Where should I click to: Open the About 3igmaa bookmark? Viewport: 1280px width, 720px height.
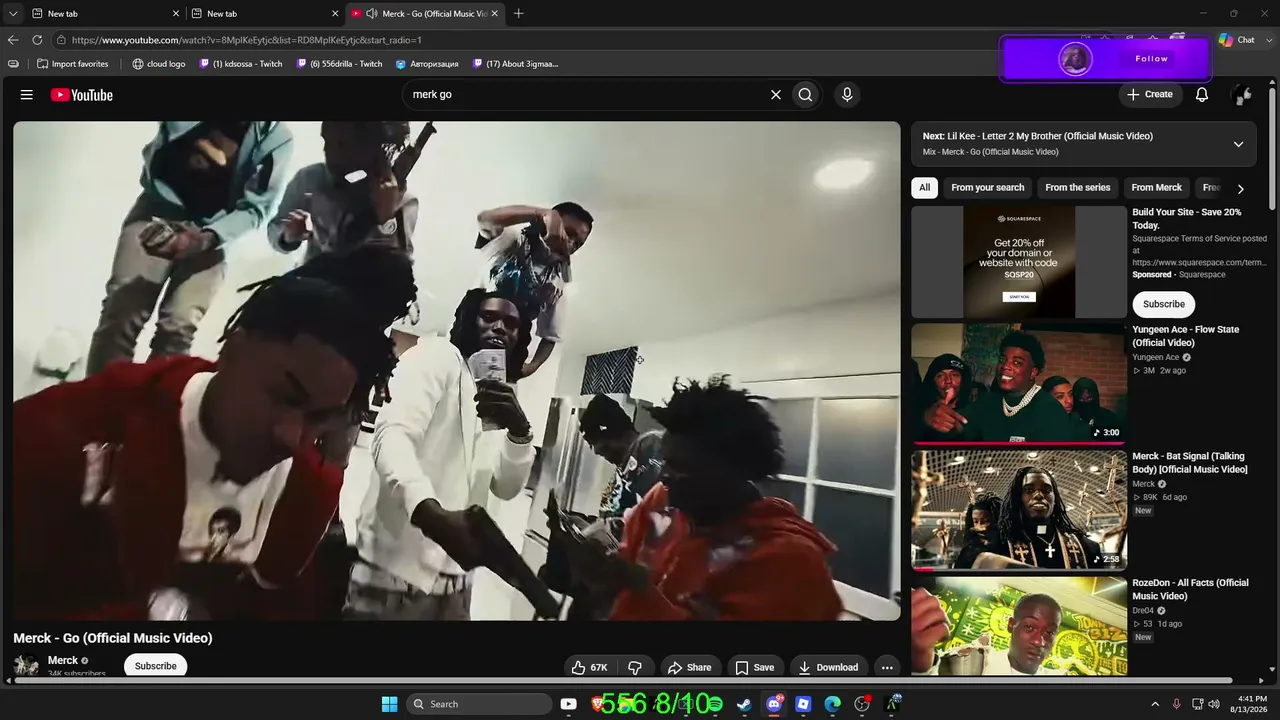coord(515,64)
